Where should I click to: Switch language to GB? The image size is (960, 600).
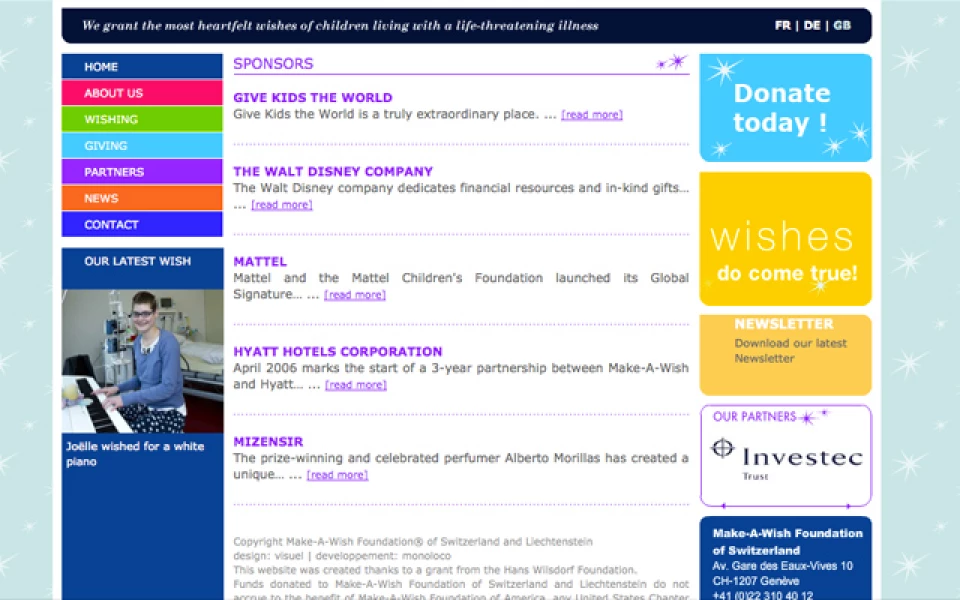(x=842, y=25)
